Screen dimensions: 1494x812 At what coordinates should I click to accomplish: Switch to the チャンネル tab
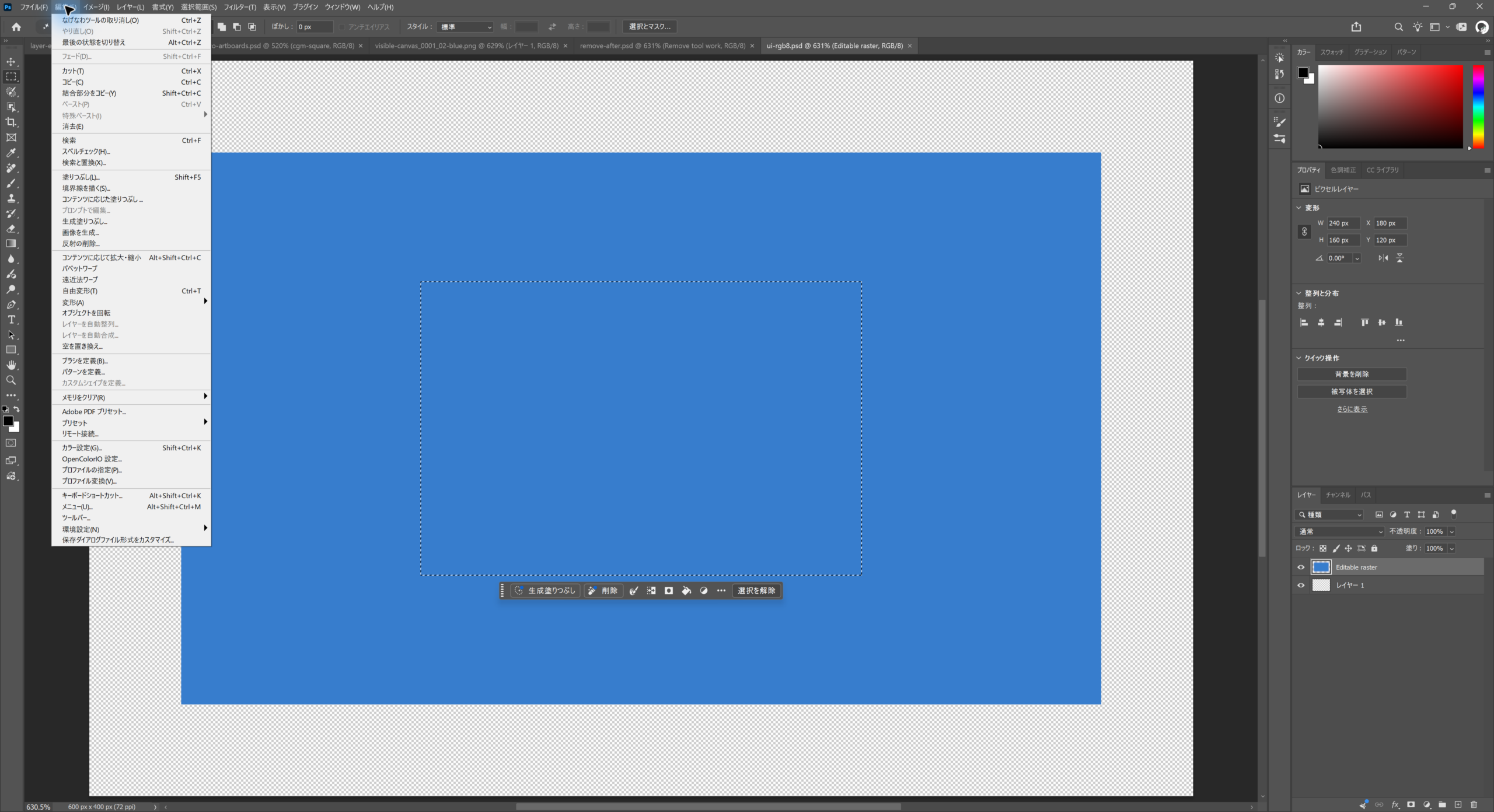(x=1338, y=495)
